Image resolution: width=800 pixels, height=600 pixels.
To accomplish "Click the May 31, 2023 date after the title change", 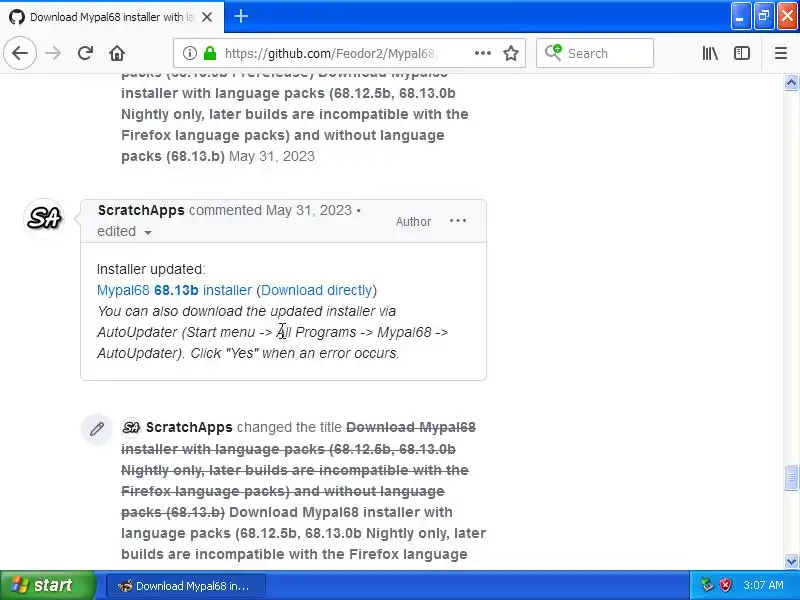I will pyautogui.click(x=271, y=156).
